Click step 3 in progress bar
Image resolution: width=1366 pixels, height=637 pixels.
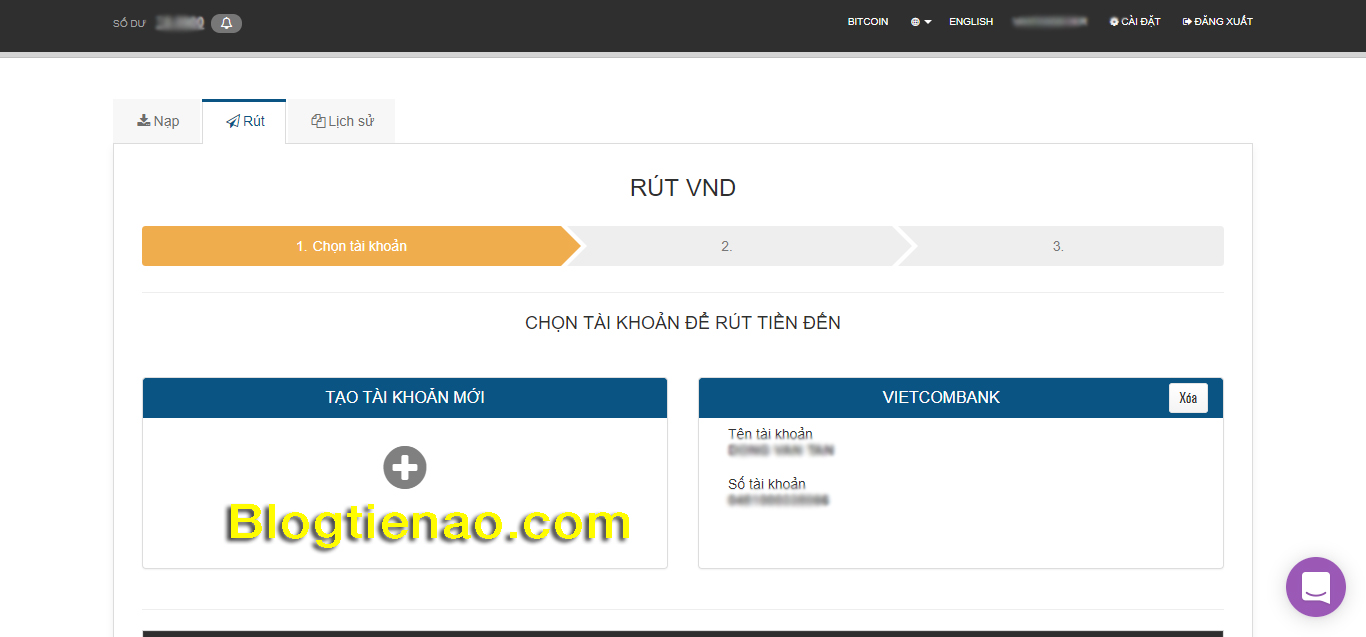click(1058, 246)
